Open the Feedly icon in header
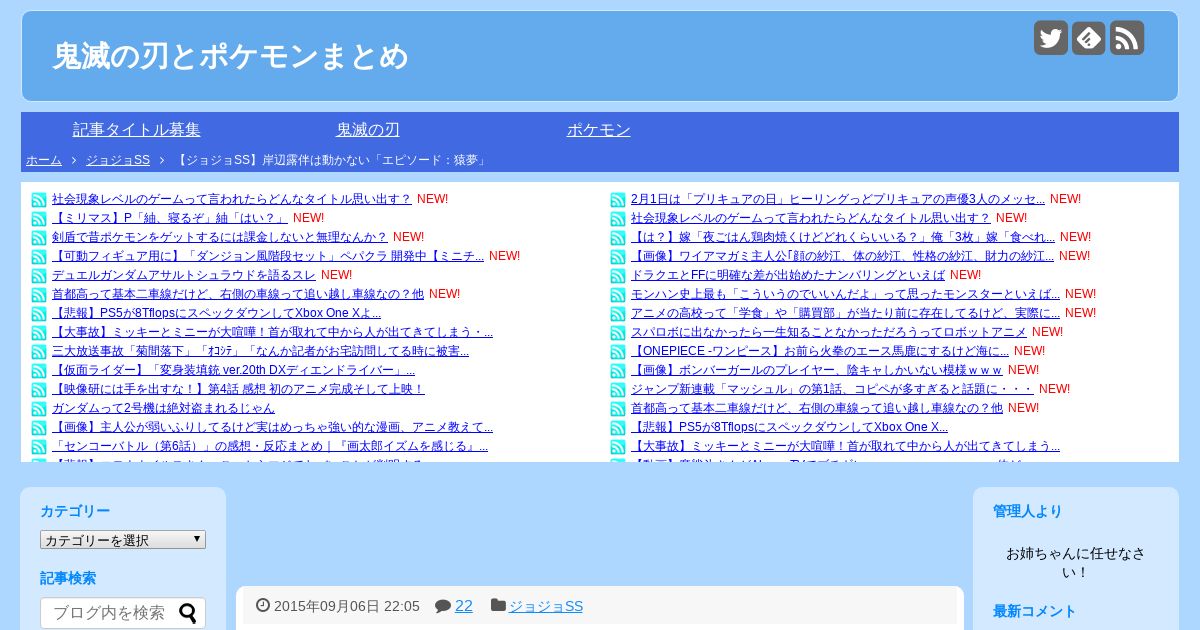The width and height of the screenshot is (1200, 630). coord(1089,38)
